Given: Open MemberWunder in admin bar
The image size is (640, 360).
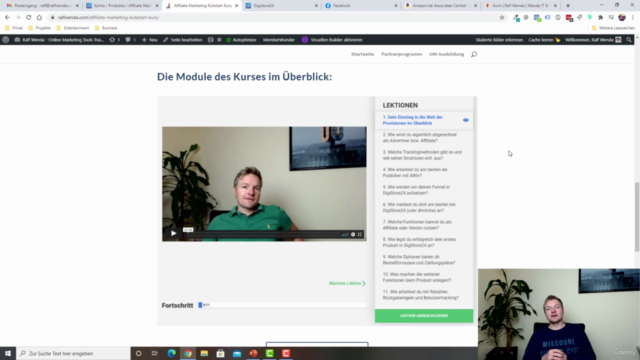Looking at the screenshot, I should [x=279, y=40].
